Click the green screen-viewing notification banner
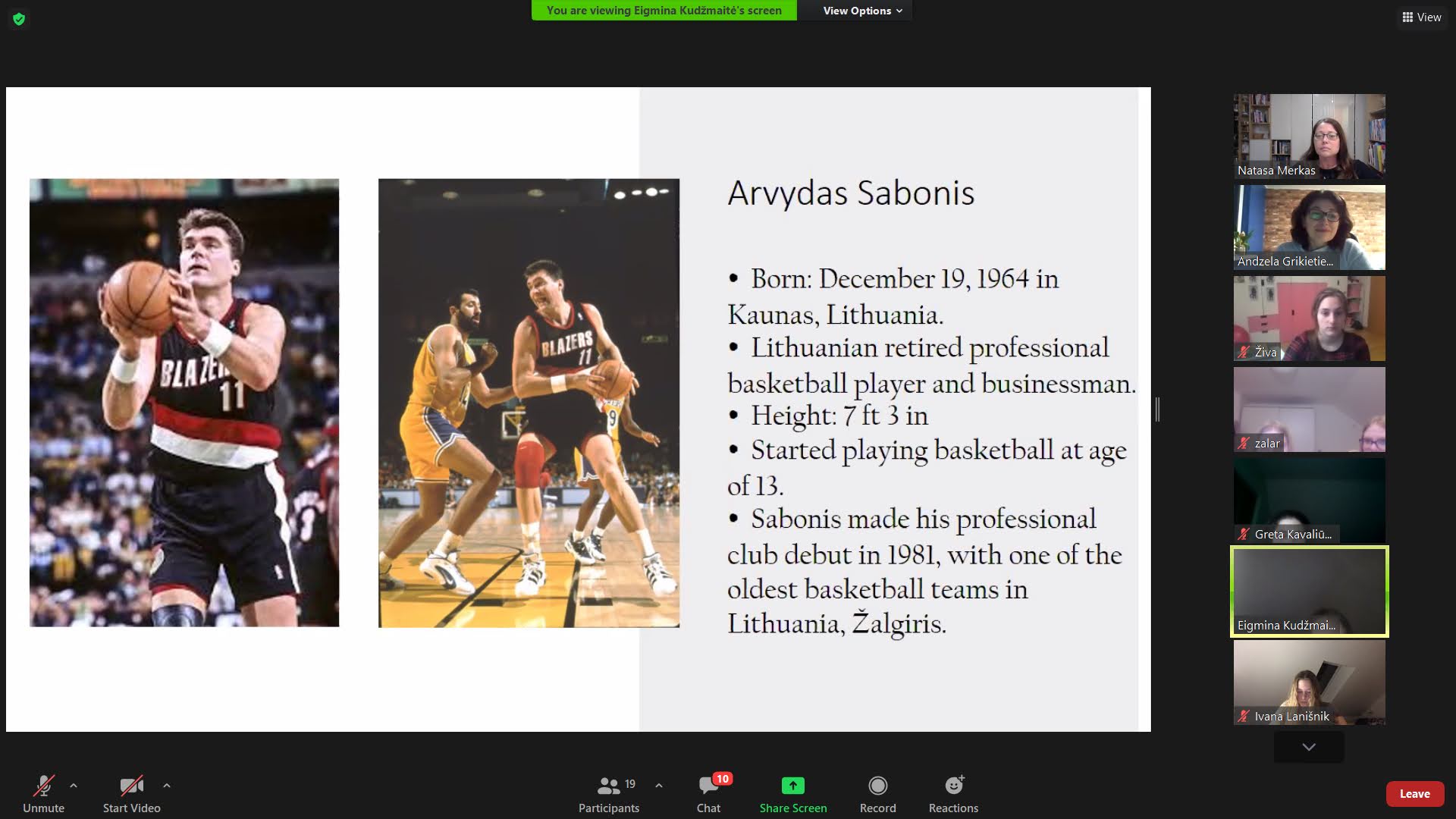The width and height of the screenshot is (1456, 819). [x=664, y=11]
